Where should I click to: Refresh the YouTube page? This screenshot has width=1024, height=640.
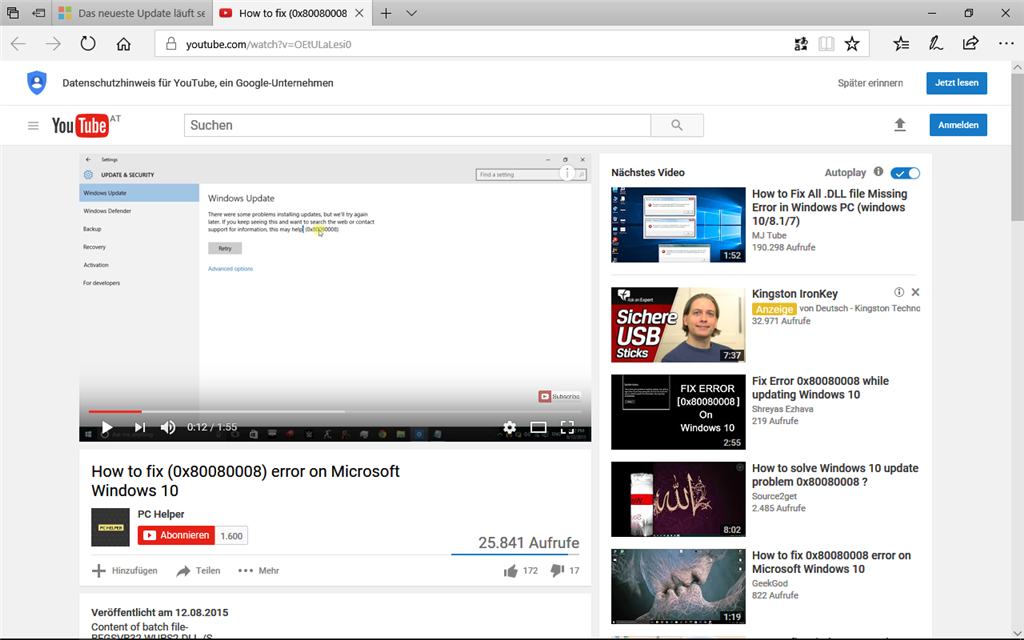click(88, 44)
